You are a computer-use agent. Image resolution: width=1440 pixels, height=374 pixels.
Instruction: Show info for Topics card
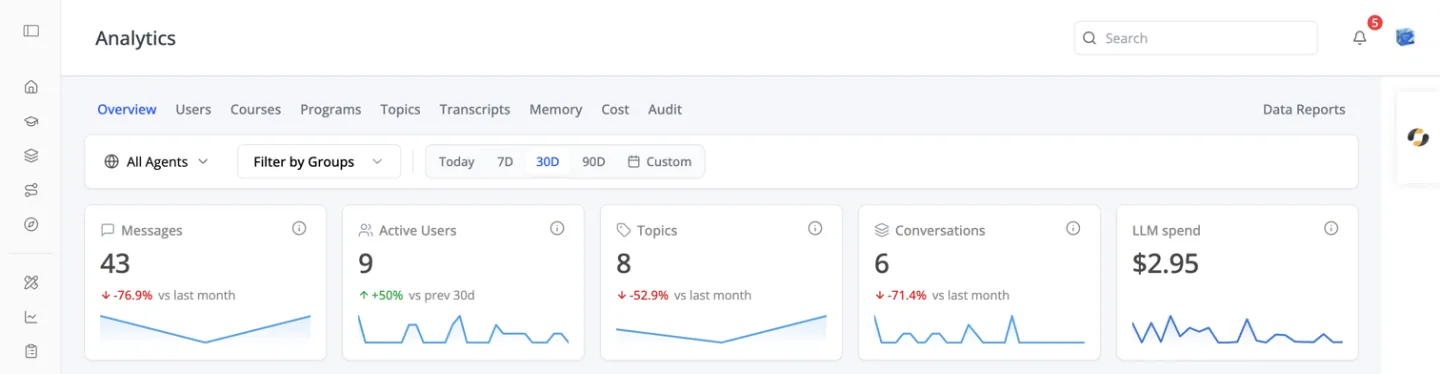[815, 229]
